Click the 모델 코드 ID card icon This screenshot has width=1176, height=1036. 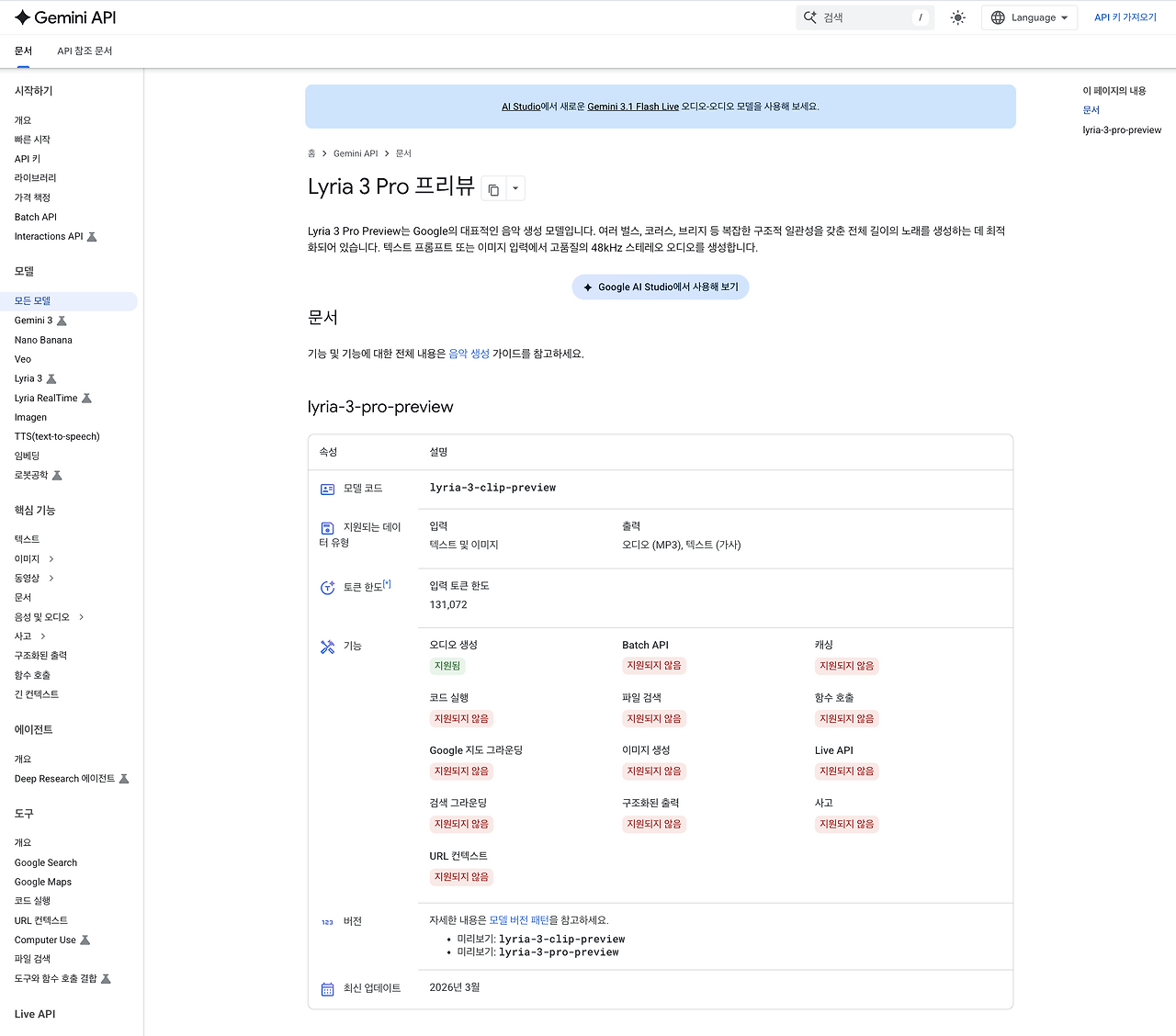click(x=327, y=489)
